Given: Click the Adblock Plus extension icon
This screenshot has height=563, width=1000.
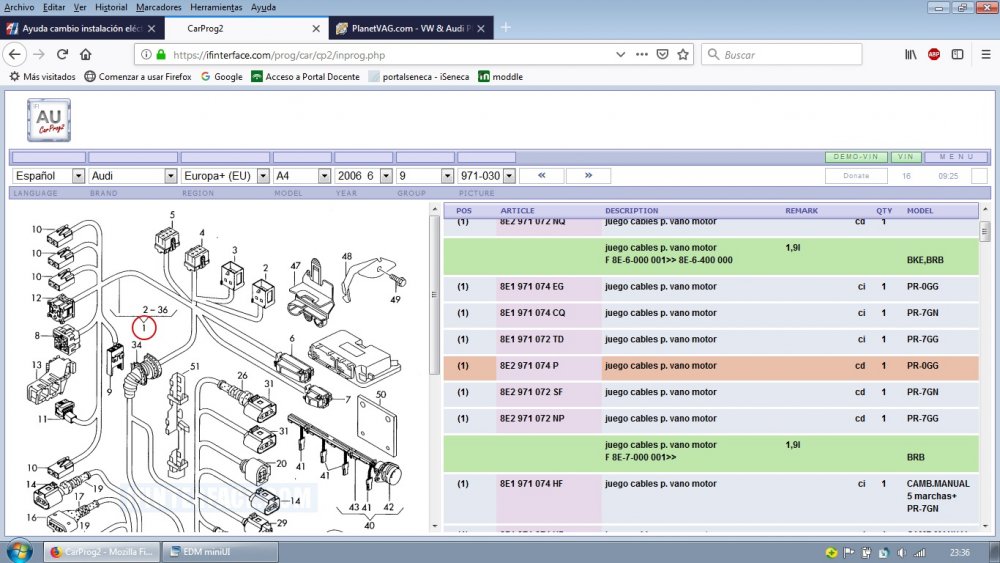Looking at the screenshot, I should [934, 55].
